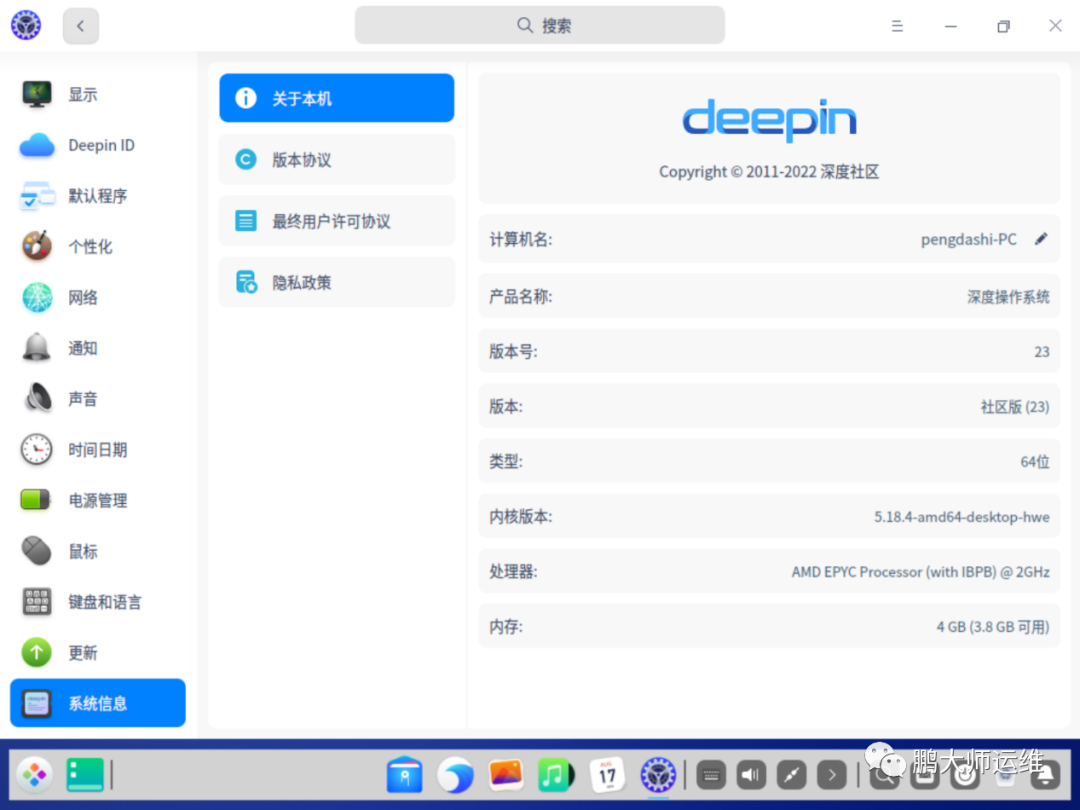Image resolution: width=1080 pixels, height=810 pixels.
Task: Click the kernel version 5.18.4-amd64-desktop-hwe
Action: pyautogui.click(x=962, y=517)
